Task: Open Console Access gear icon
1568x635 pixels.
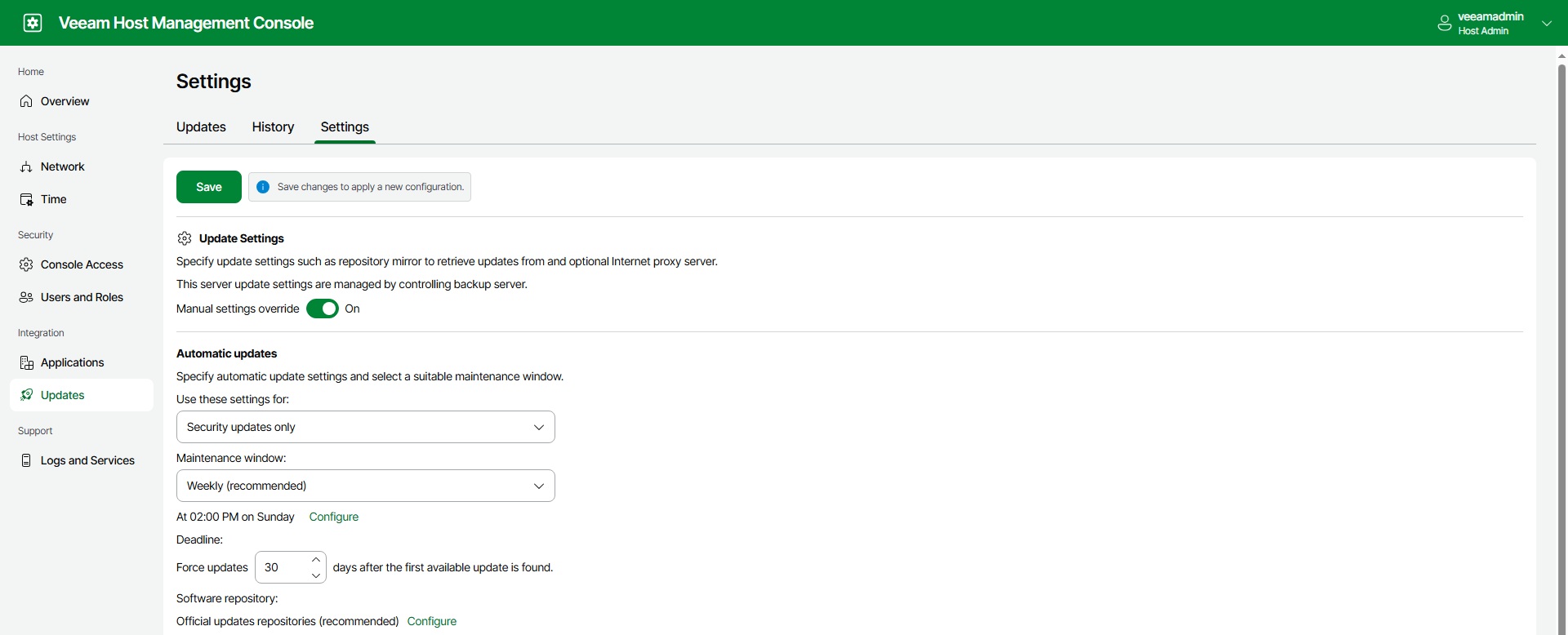Action: pos(26,264)
